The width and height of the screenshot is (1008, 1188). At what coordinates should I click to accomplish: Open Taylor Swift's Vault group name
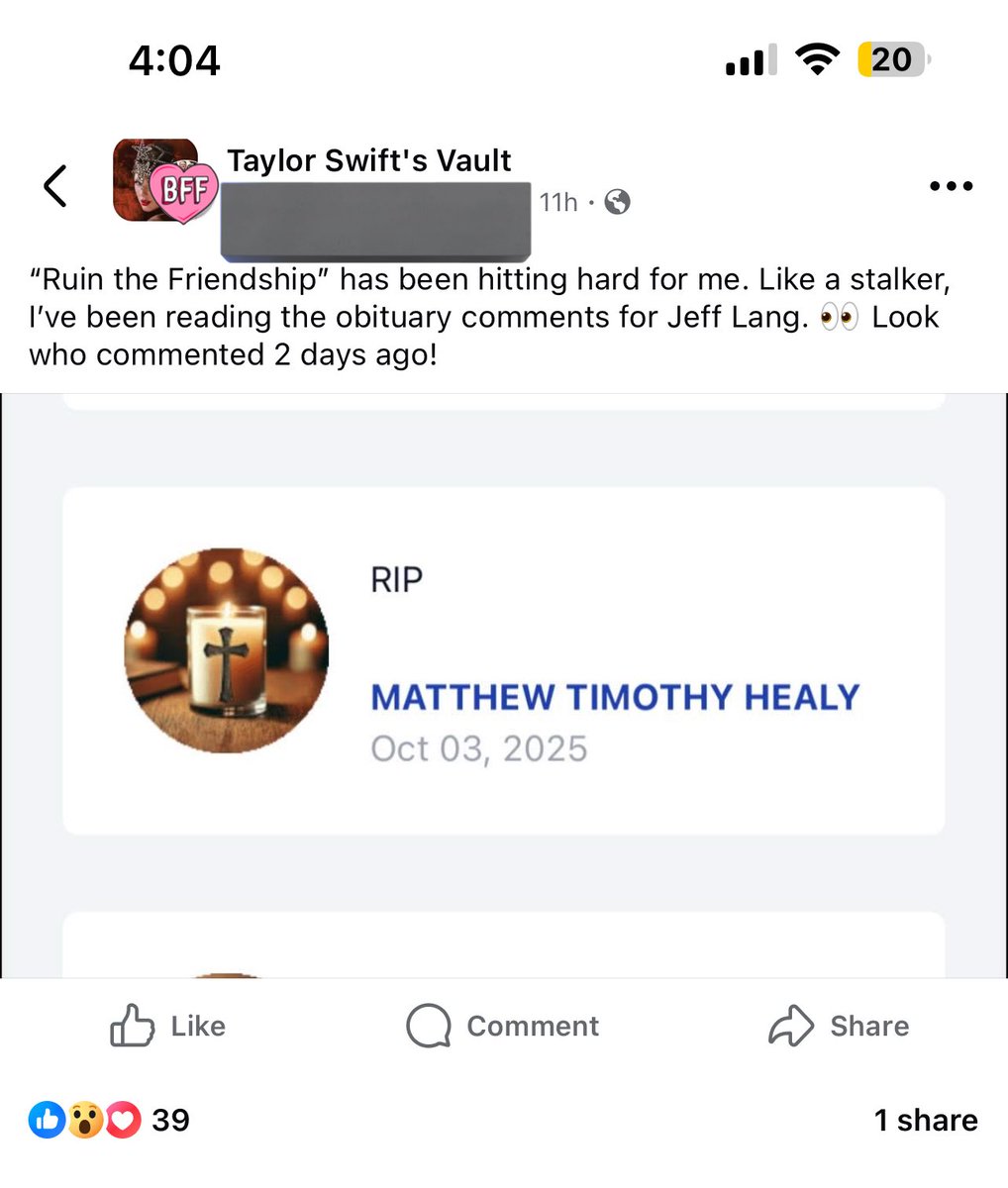369,160
